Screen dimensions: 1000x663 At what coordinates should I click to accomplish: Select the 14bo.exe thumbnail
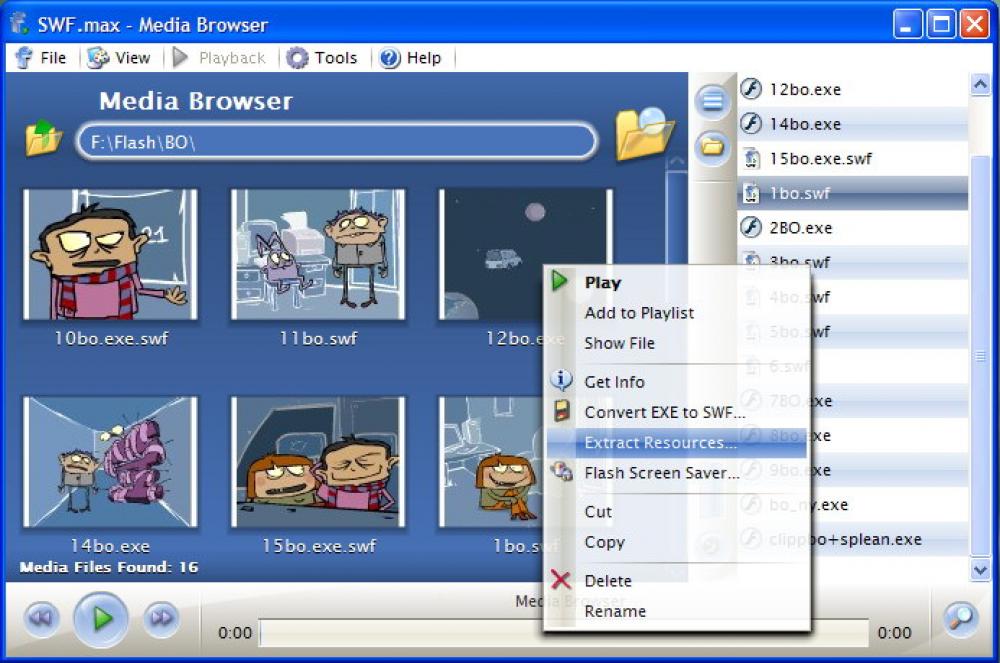pyautogui.click(x=110, y=462)
